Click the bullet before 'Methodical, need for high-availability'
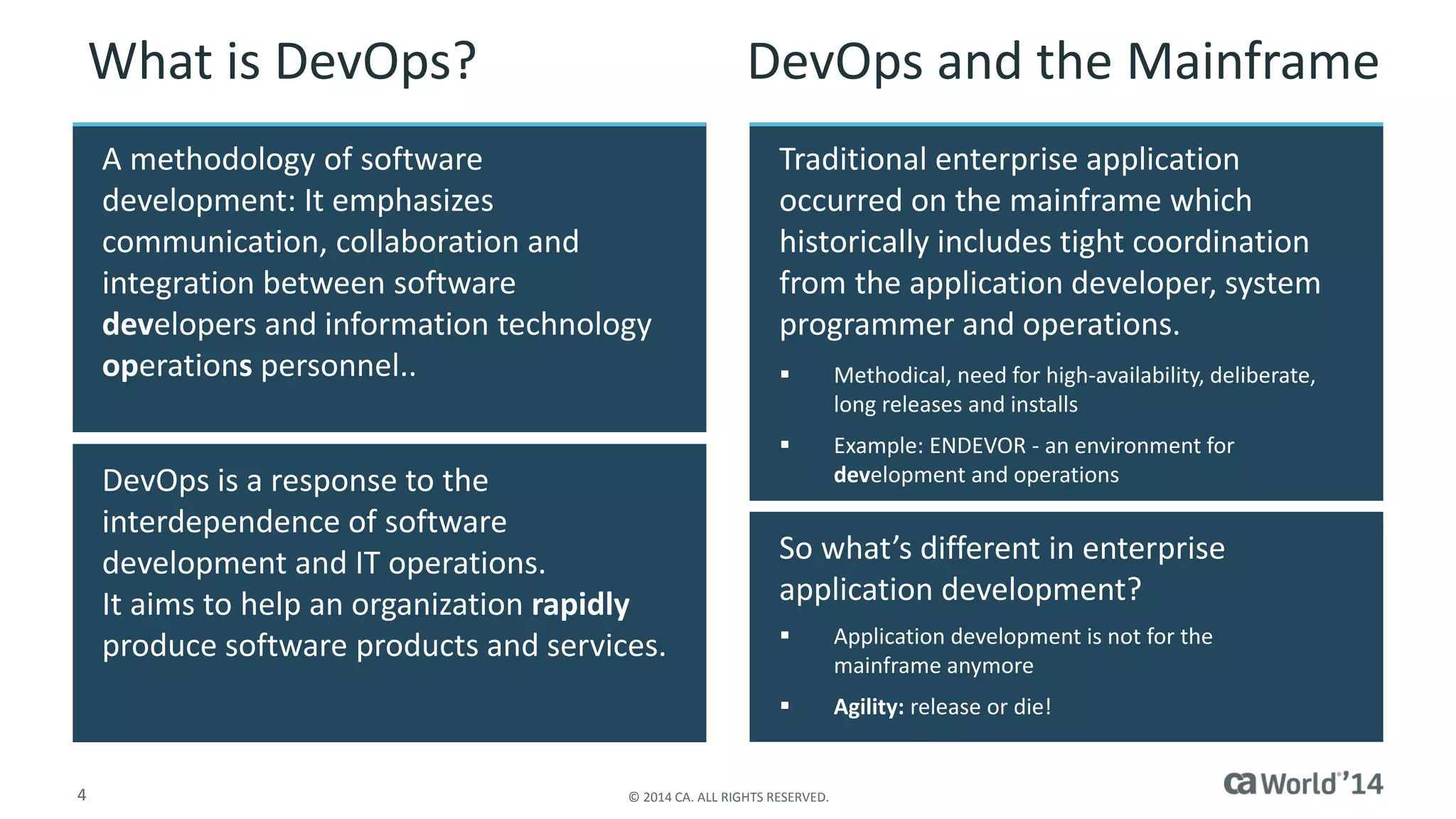The height and width of the screenshot is (819, 1456). click(x=785, y=374)
